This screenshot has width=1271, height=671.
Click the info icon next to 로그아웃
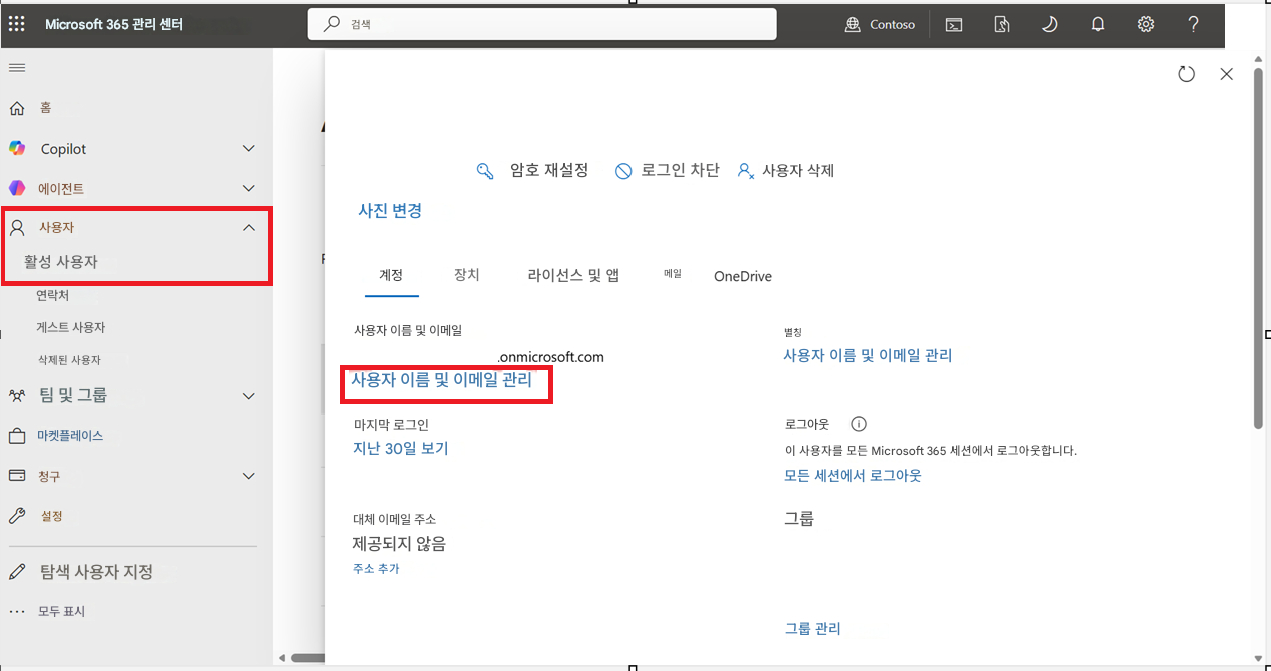tap(858, 424)
